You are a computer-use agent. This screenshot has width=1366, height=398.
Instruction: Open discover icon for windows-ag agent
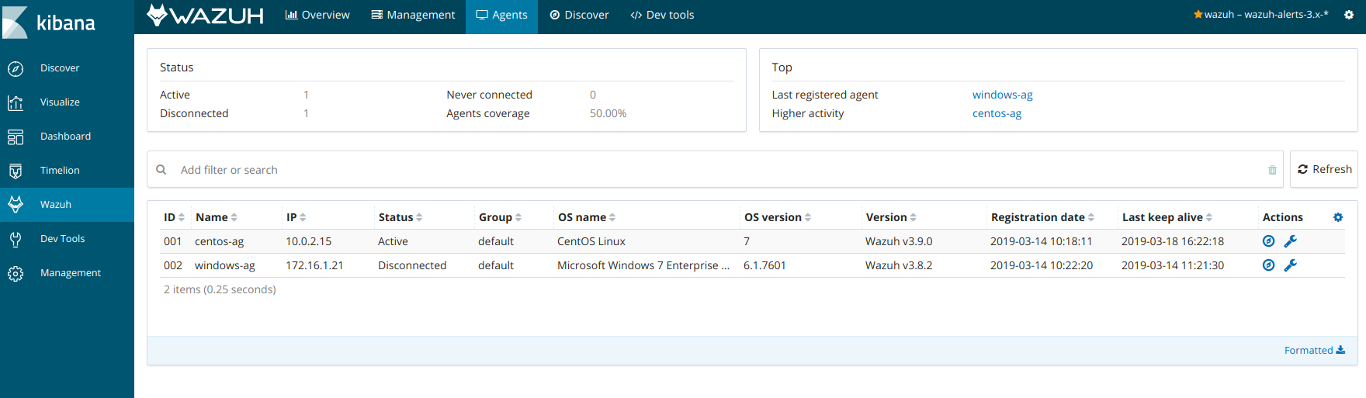pyautogui.click(x=1269, y=265)
